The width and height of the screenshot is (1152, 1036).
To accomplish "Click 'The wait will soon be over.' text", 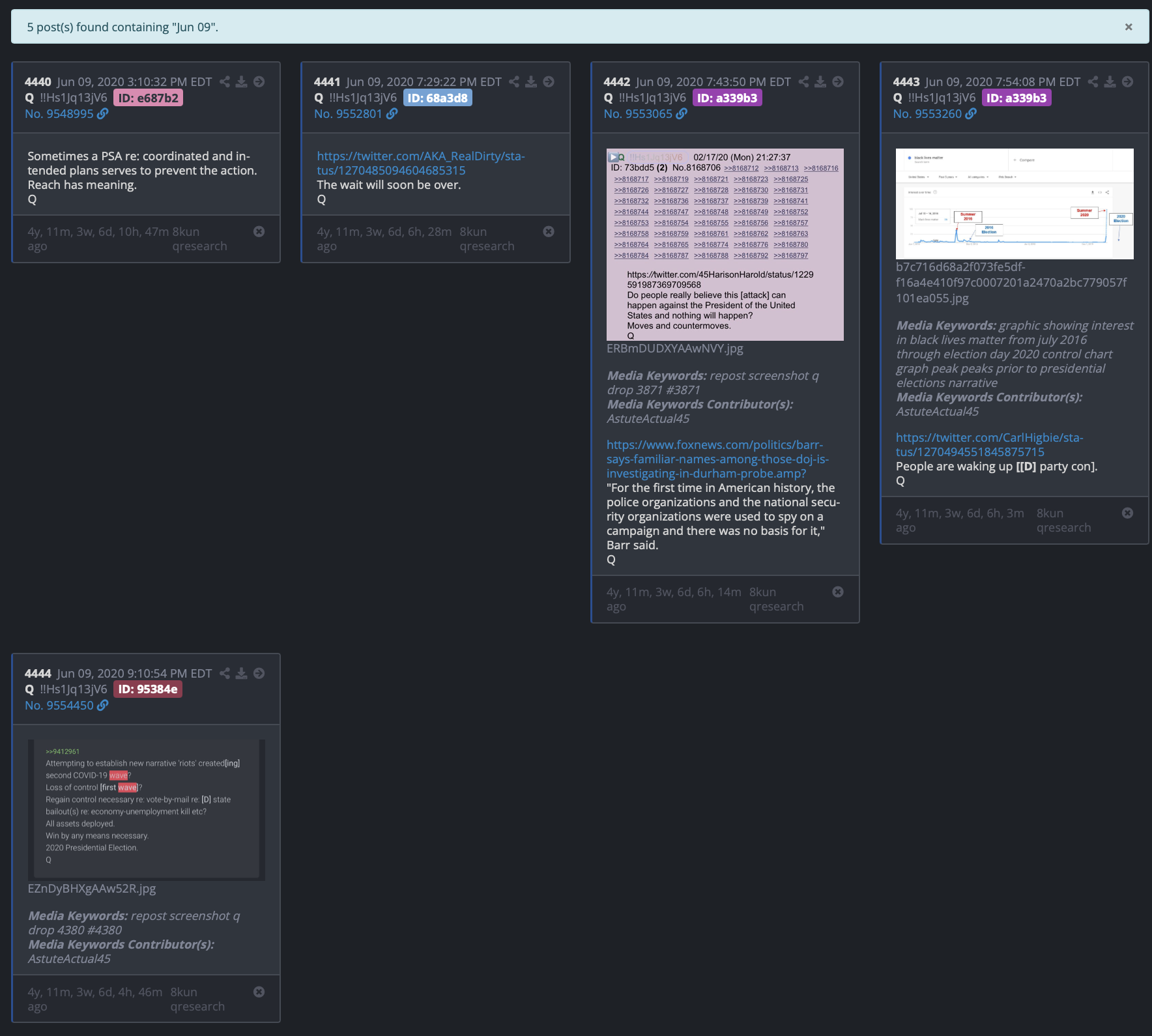I will point(388,184).
